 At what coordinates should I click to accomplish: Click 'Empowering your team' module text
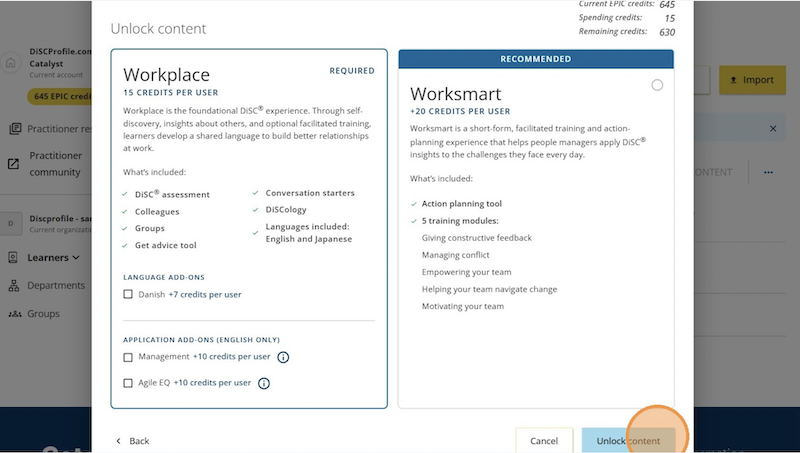466,272
